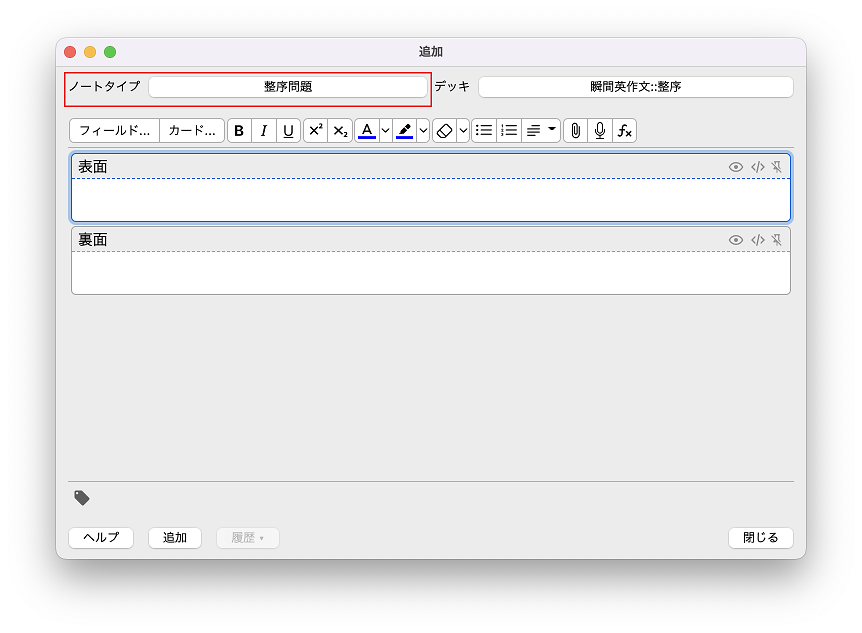Viewport: 862px width, 633px height.
Task: Apply text color with the A icon
Action: coord(367,131)
